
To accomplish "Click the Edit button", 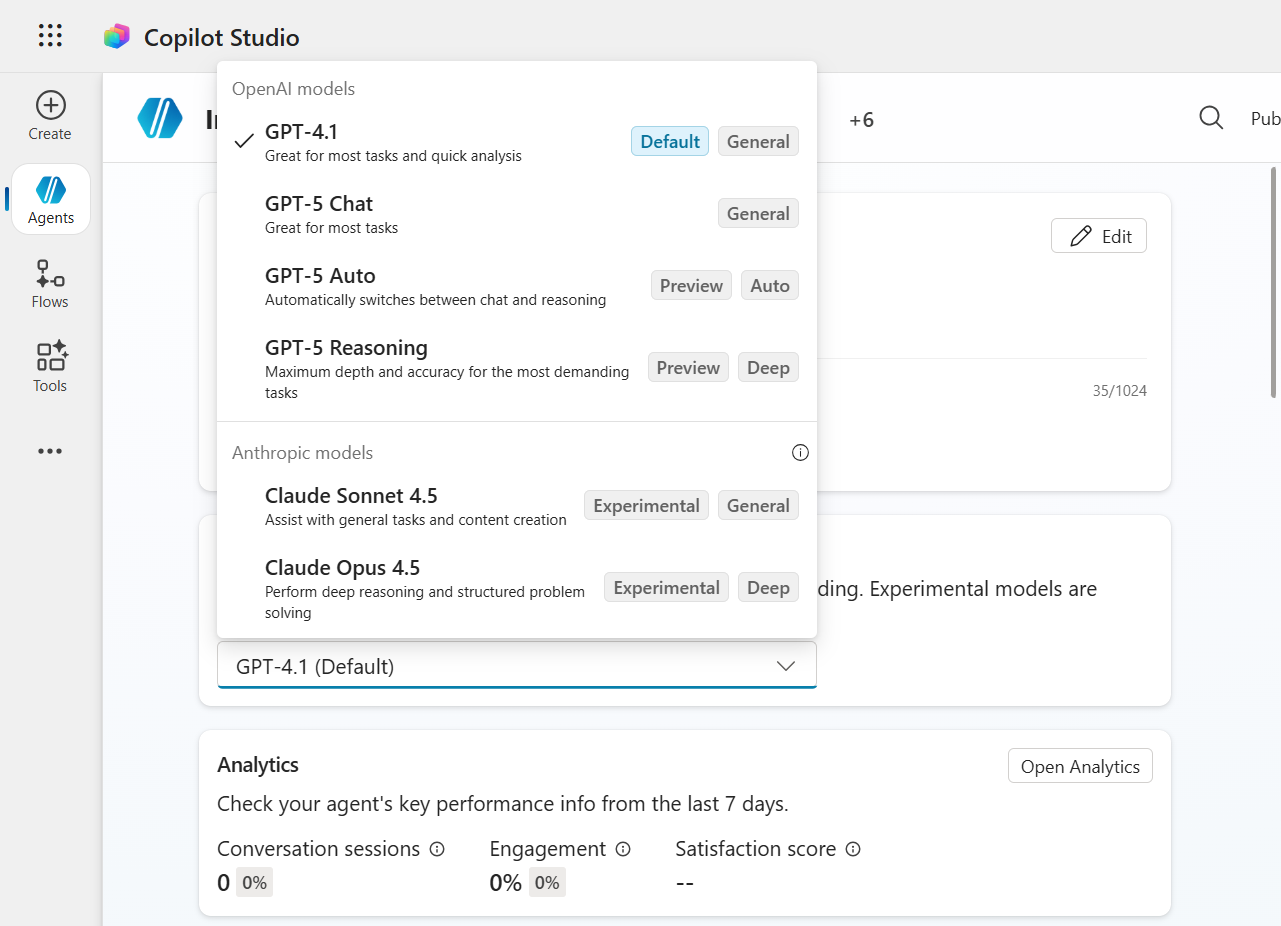I will click(1098, 236).
